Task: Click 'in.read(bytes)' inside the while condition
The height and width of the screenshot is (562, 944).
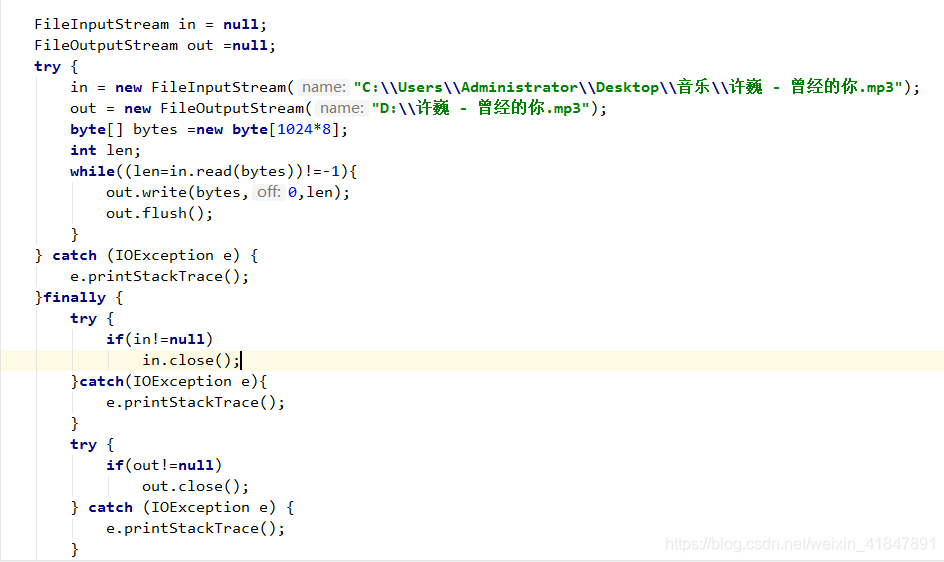Action: tap(231, 172)
